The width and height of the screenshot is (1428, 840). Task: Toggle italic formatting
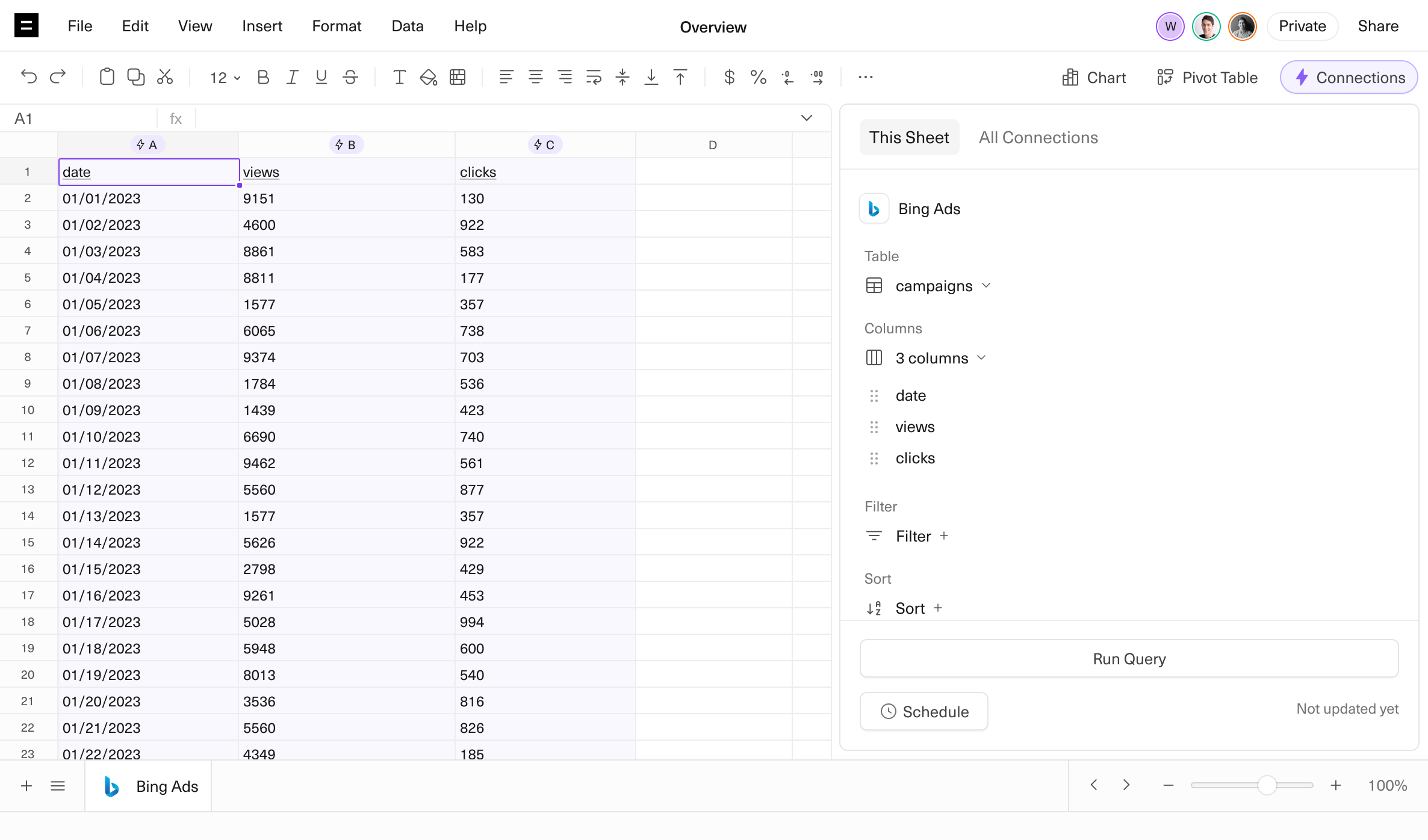pyautogui.click(x=292, y=77)
